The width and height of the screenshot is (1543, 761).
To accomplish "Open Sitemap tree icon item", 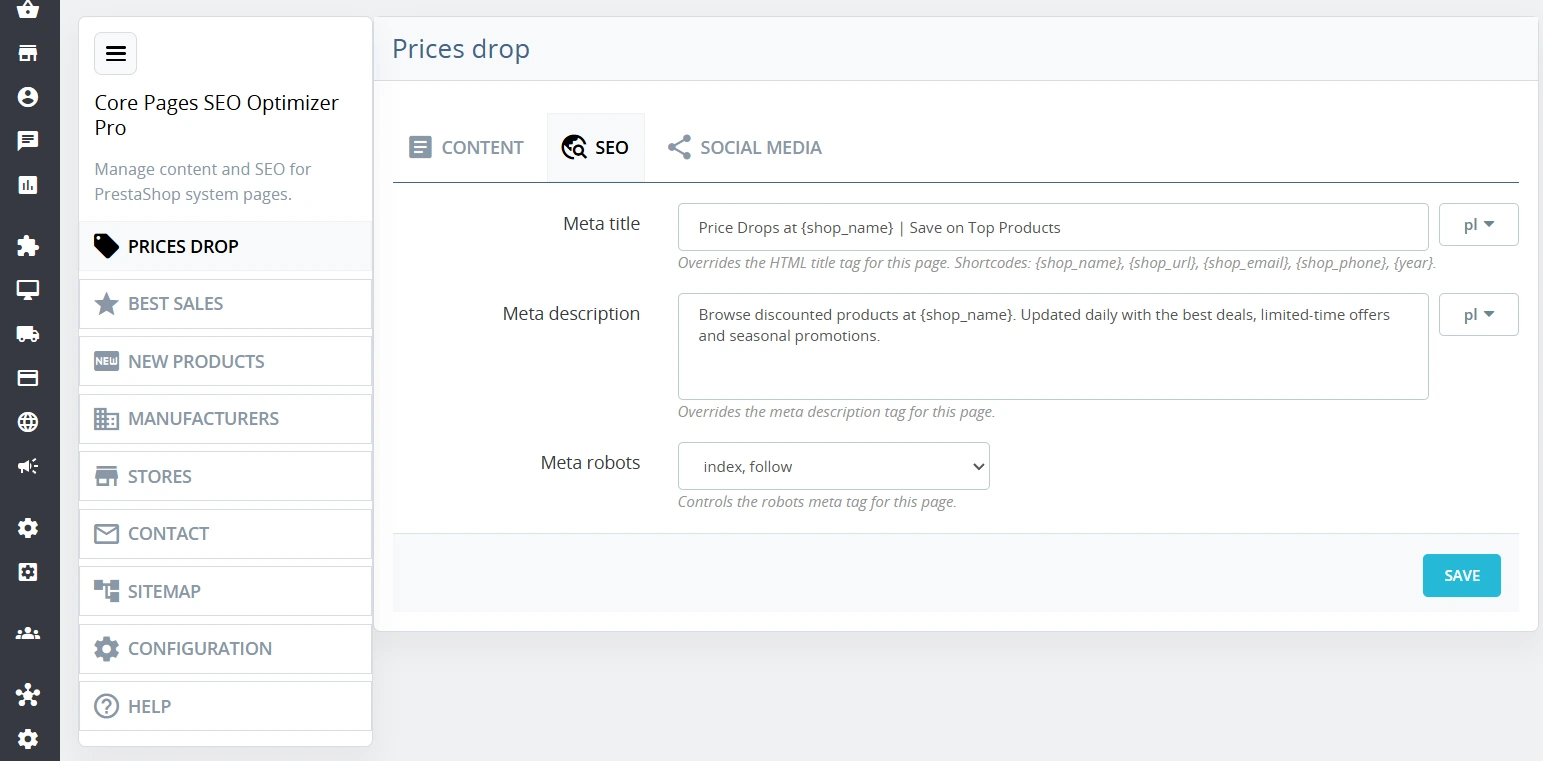I will (x=225, y=591).
